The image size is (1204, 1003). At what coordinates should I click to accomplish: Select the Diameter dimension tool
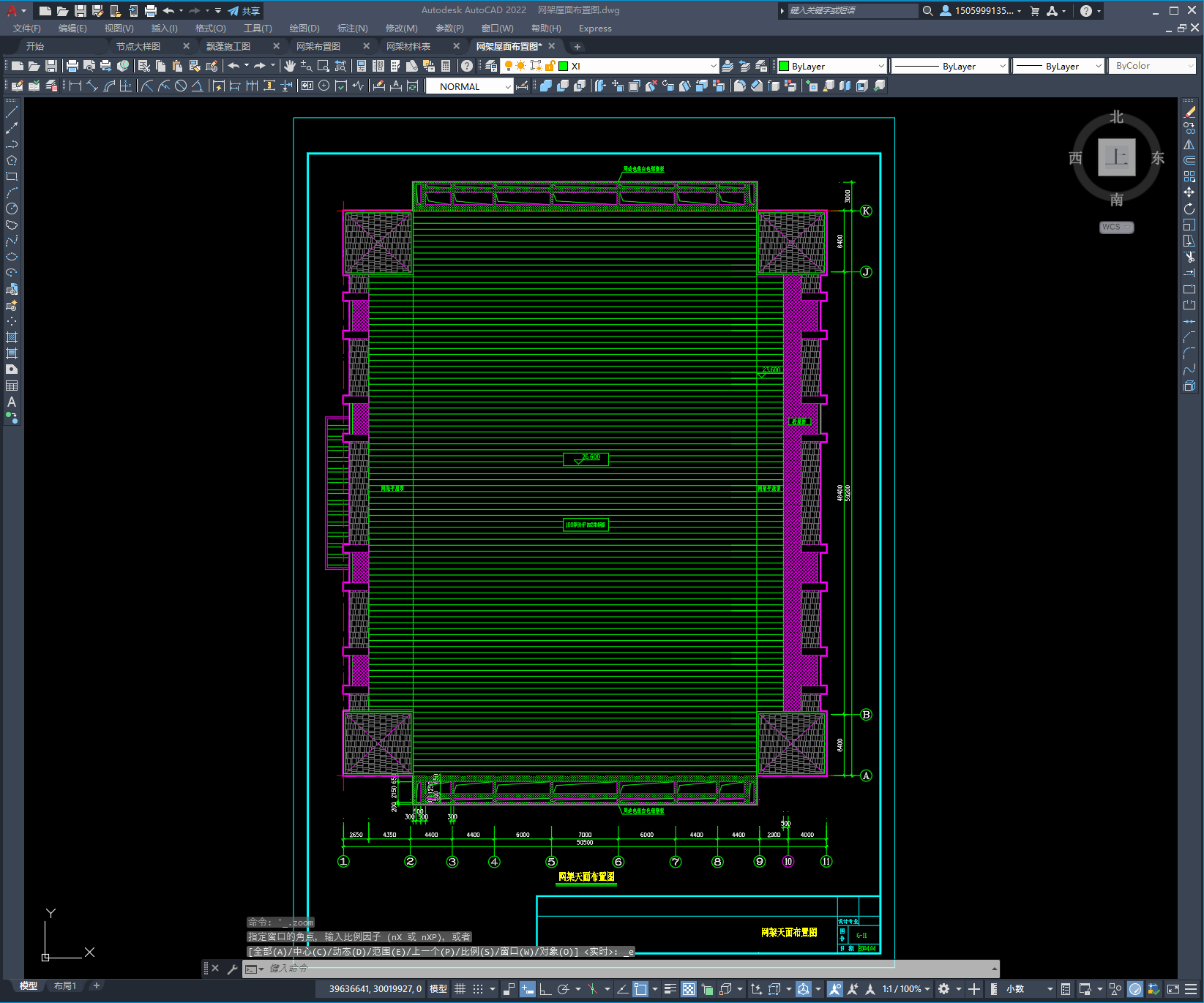coord(181,86)
